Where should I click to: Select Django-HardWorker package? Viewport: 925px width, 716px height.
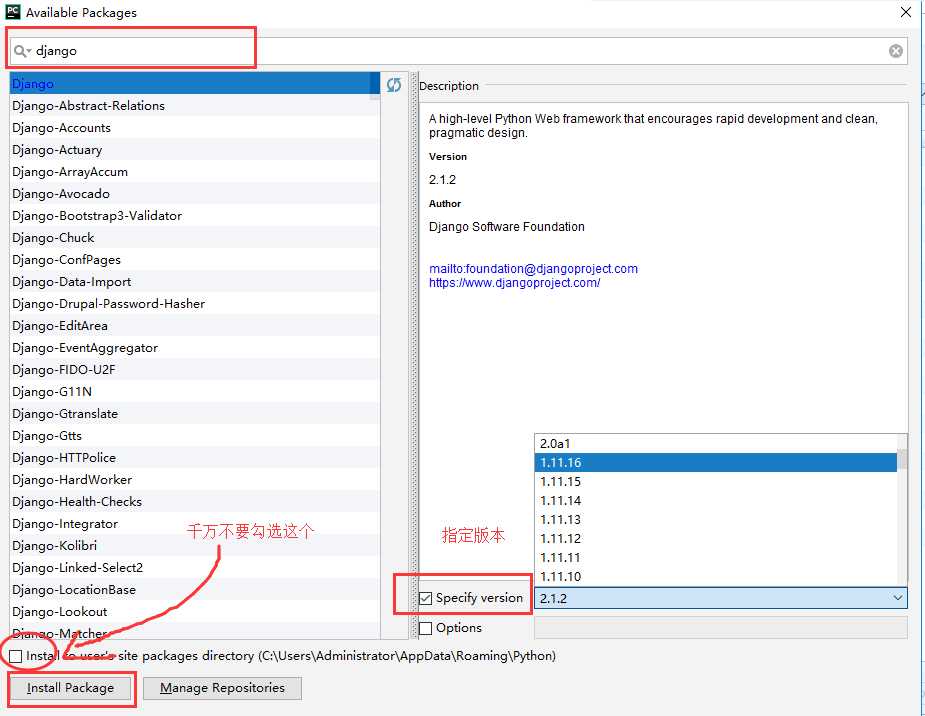click(x=195, y=479)
